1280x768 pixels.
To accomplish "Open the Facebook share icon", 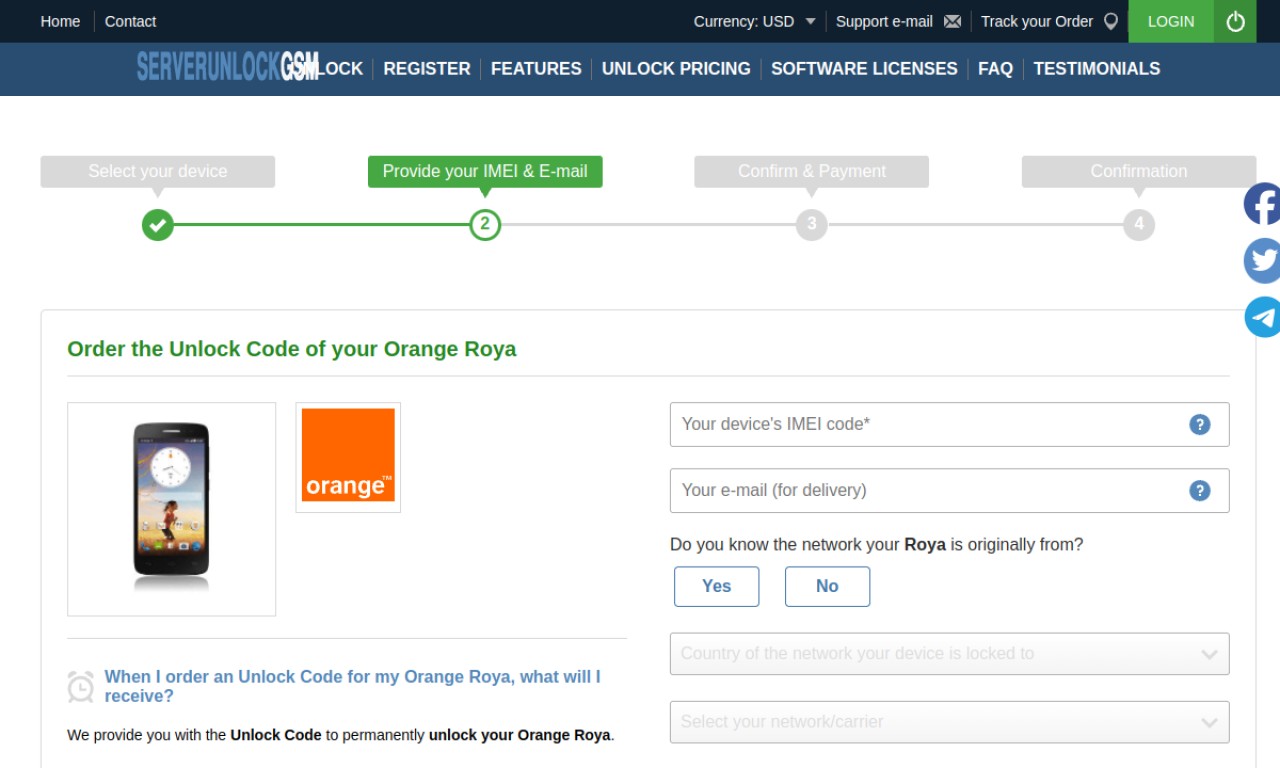I will coord(1262,204).
